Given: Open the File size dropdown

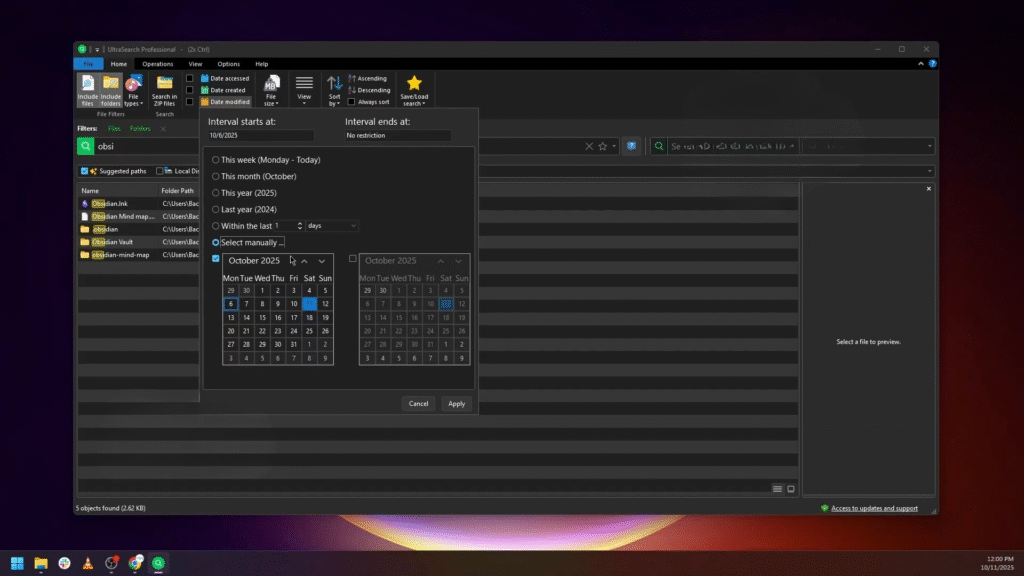Looking at the screenshot, I should point(271,90).
